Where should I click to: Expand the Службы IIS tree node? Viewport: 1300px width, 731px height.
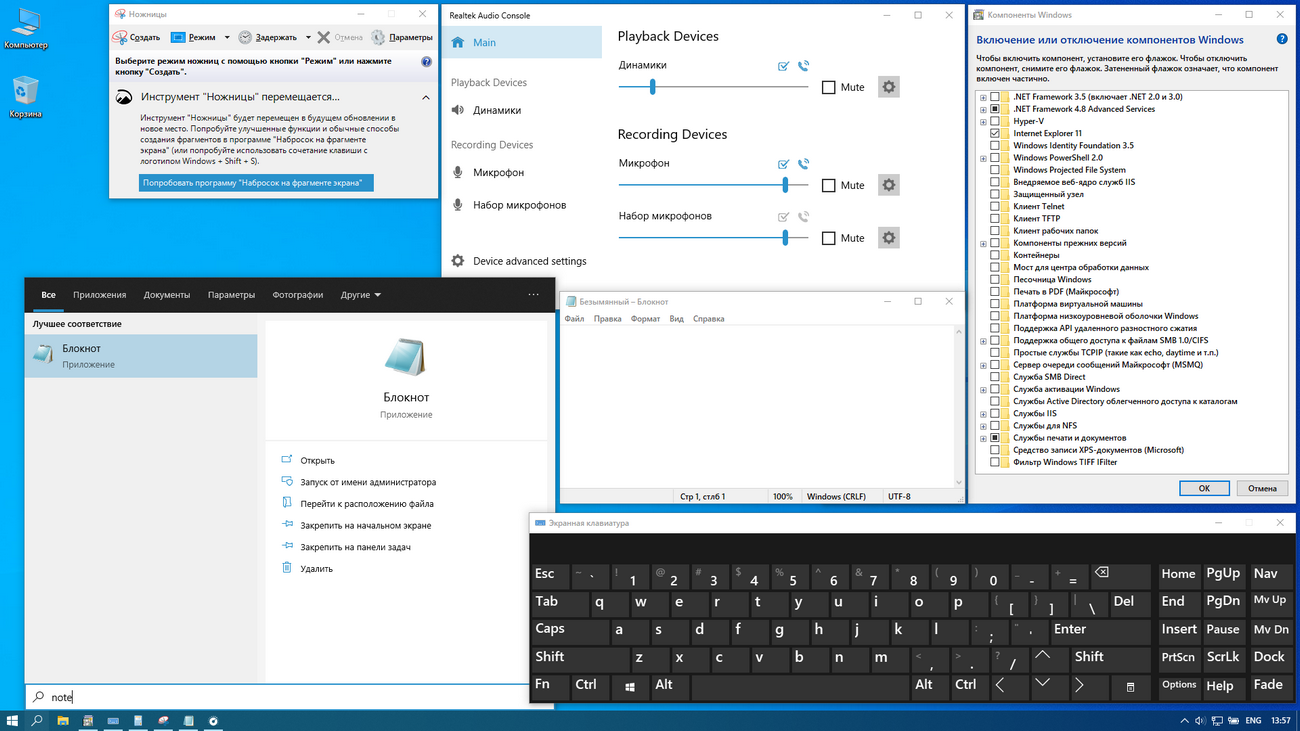(983, 414)
